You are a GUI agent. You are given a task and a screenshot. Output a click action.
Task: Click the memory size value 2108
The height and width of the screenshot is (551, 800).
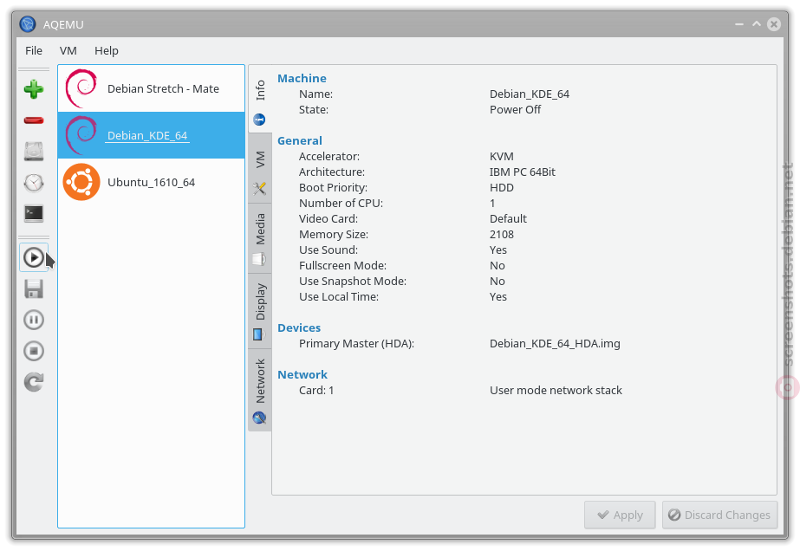(x=502, y=234)
